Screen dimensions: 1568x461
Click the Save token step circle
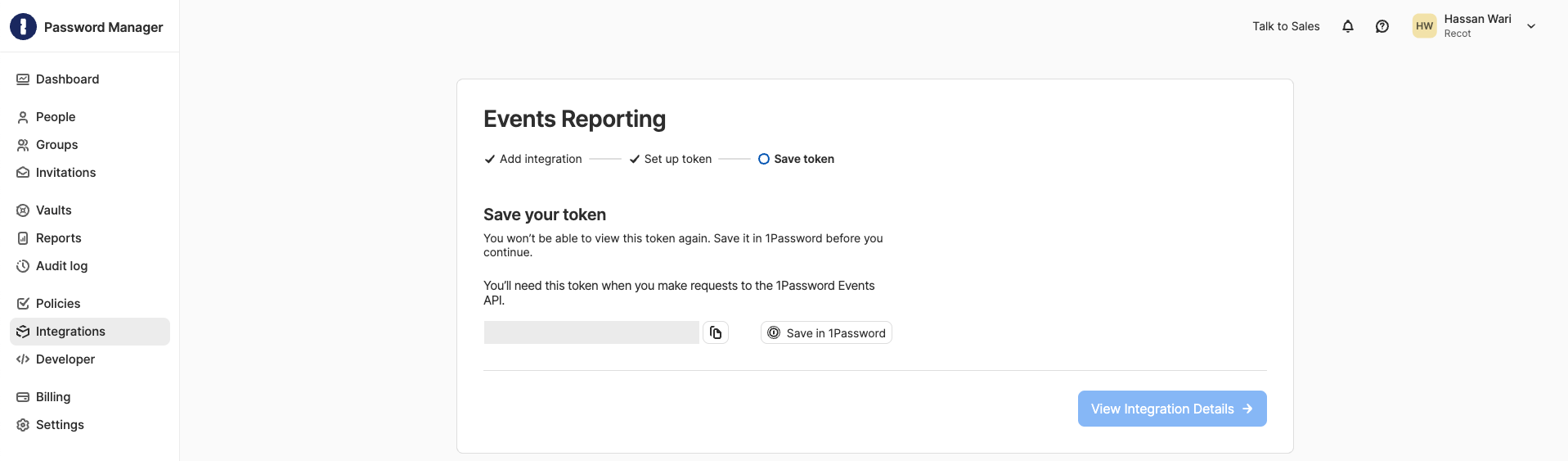764,159
